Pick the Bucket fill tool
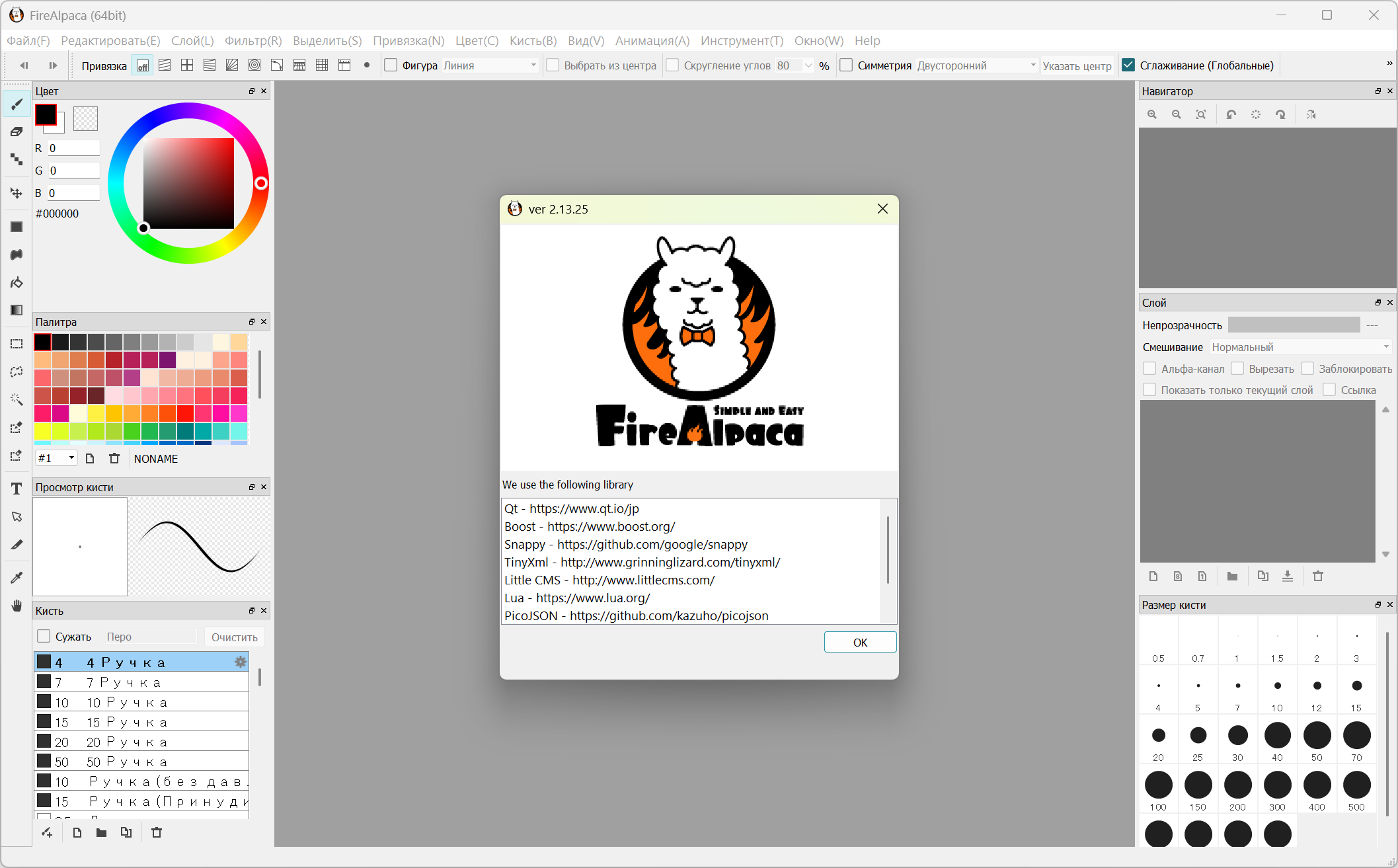Image resolution: width=1398 pixels, height=868 pixels. 17,283
